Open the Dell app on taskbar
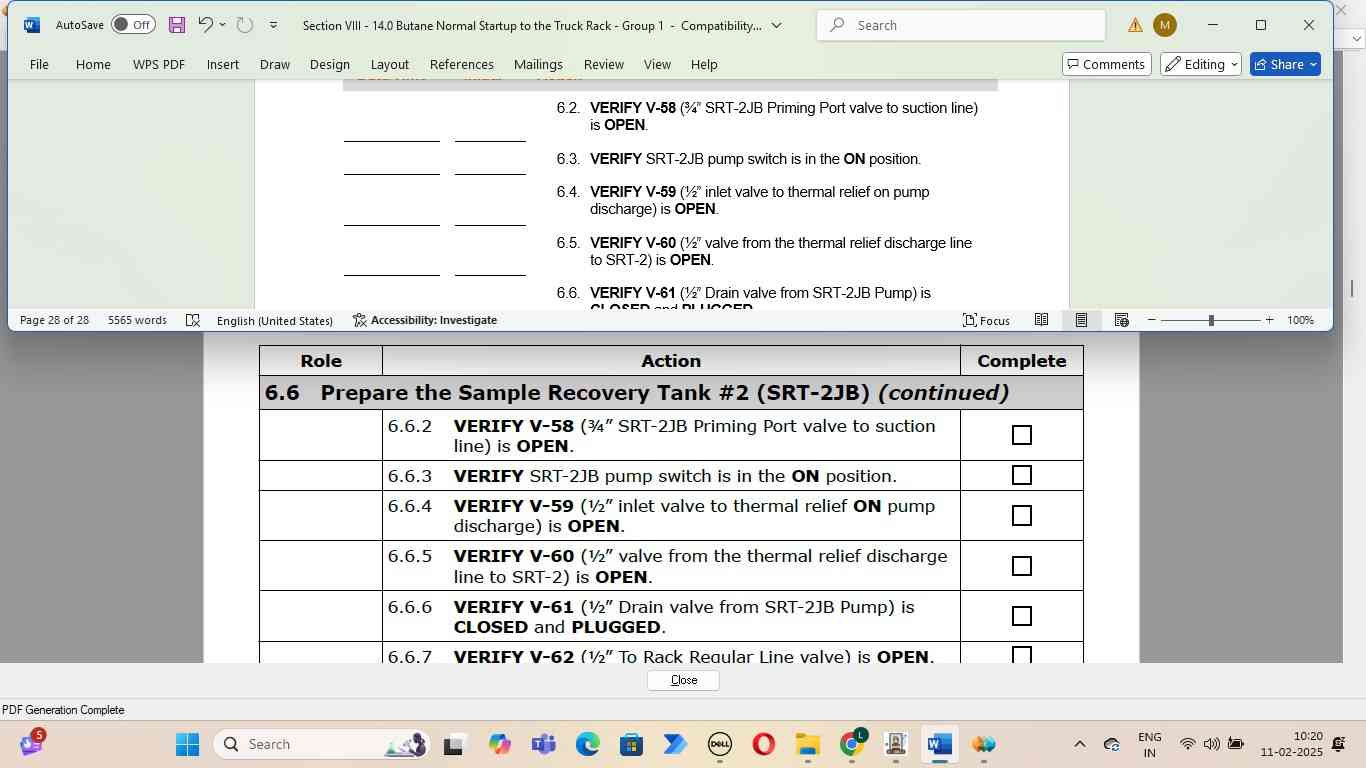1366x768 pixels. pyautogui.click(x=719, y=744)
